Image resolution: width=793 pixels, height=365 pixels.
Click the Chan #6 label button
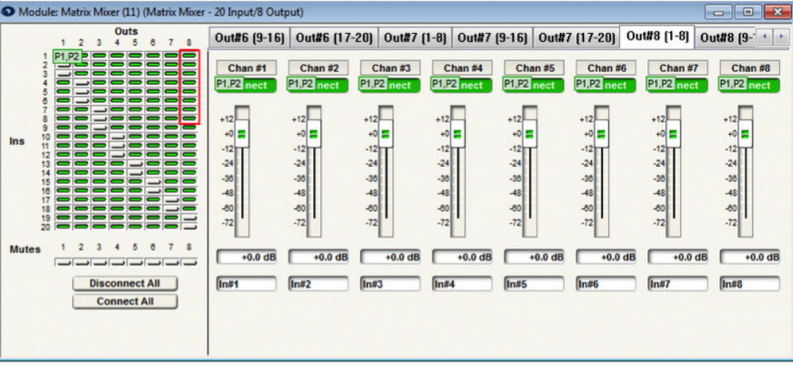(x=606, y=68)
